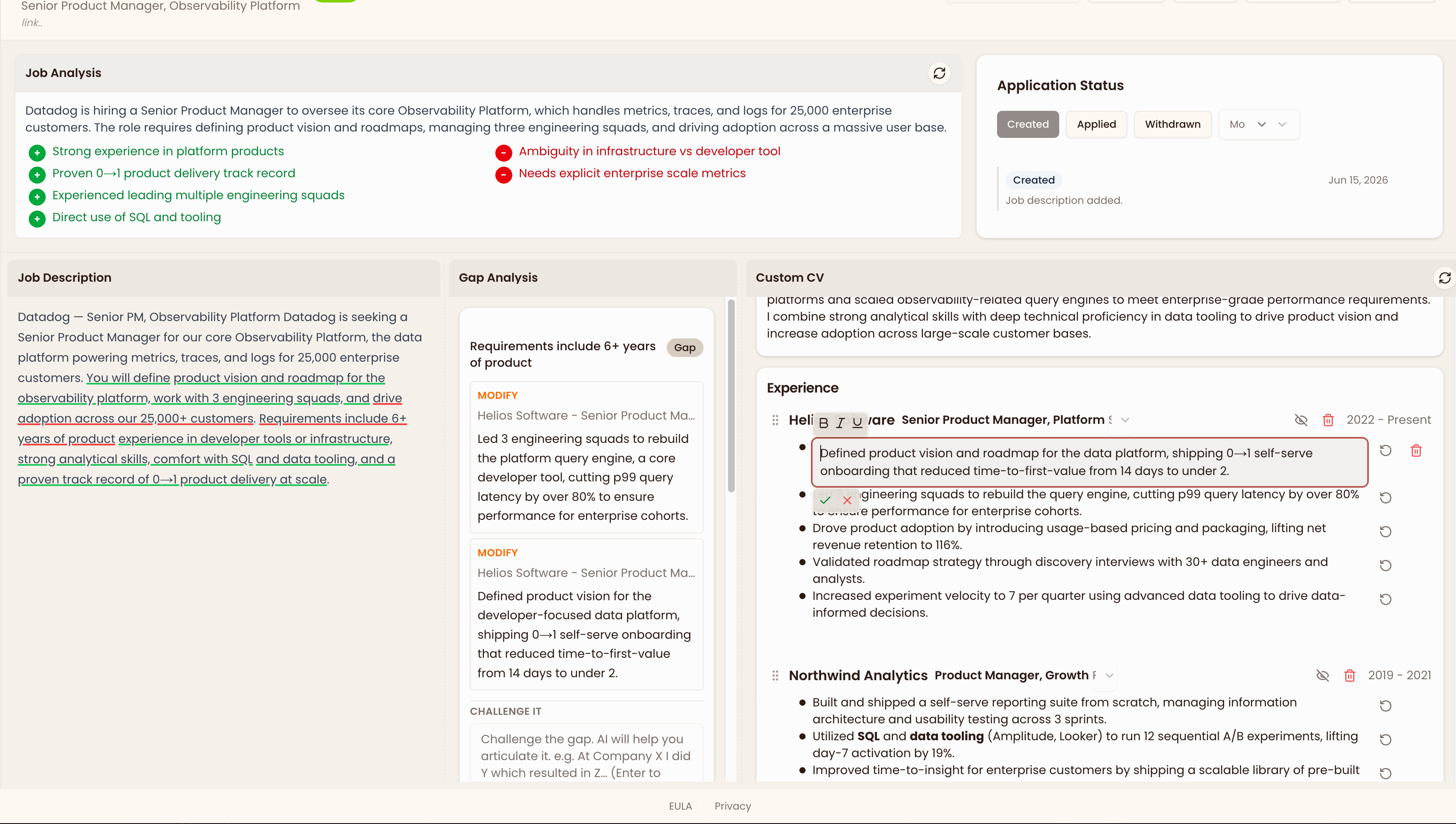Image resolution: width=1456 pixels, height=824 pixels.
Task: Set the application status to Applied
Action: click(1096, 124)
